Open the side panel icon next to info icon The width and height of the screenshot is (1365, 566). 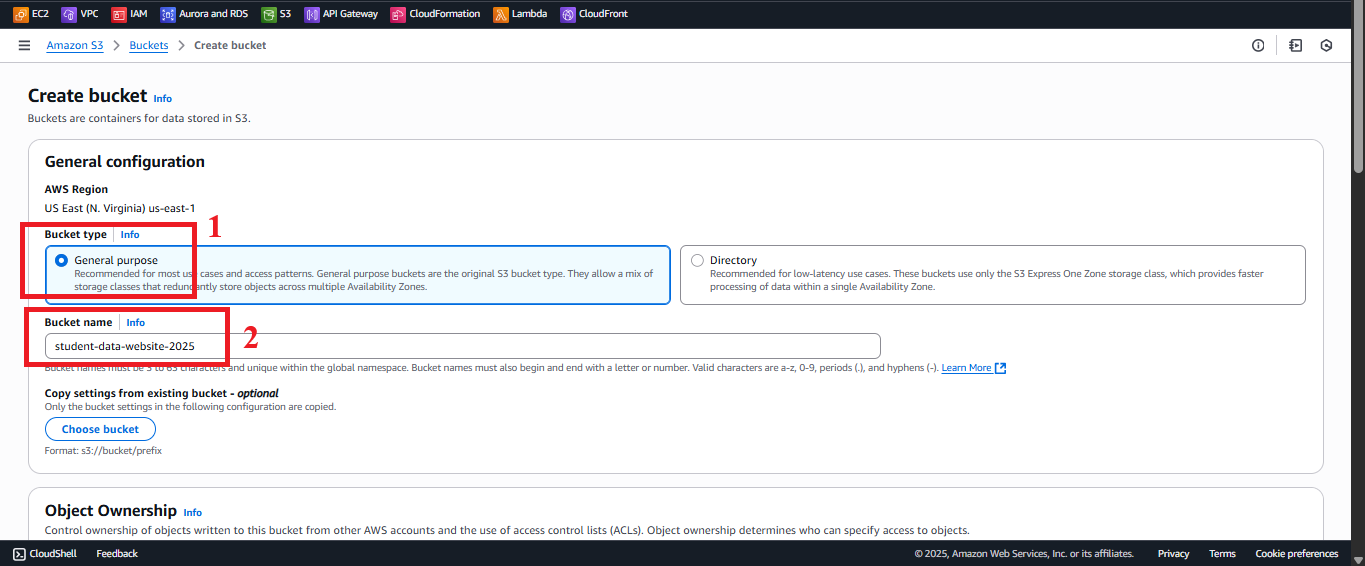pyautogui.click(x=1296, y=45)
